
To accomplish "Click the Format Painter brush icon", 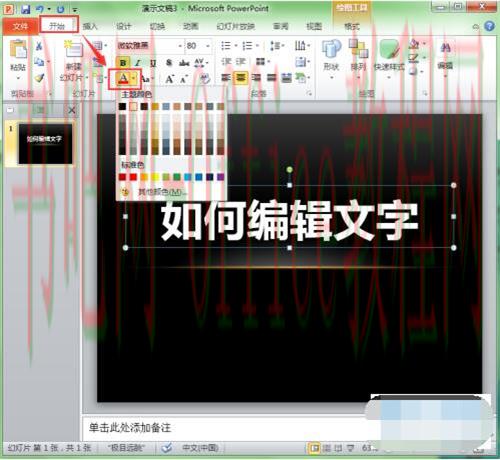I will tap(39, 78).
